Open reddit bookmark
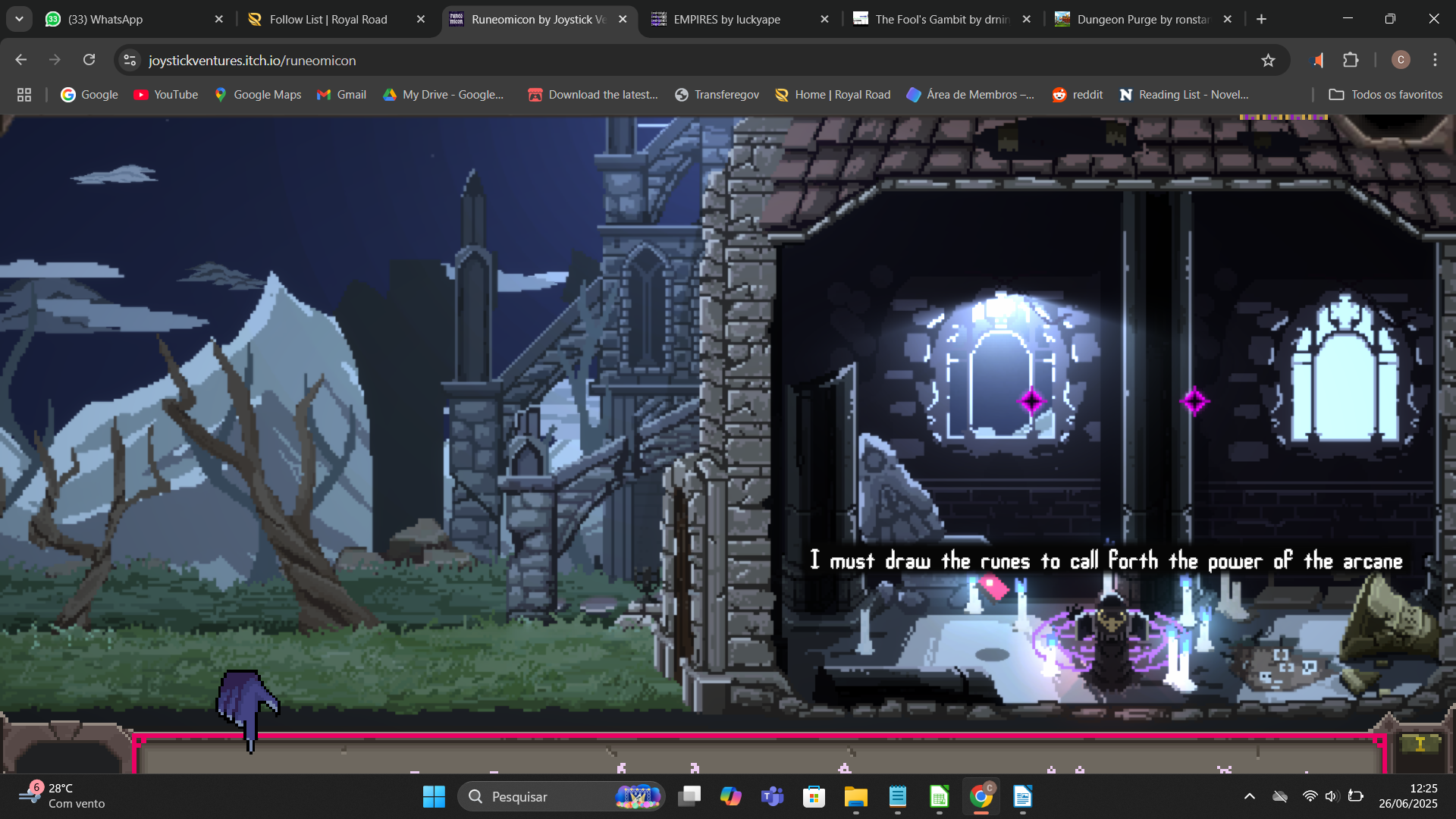 [x=1078, y=95]
